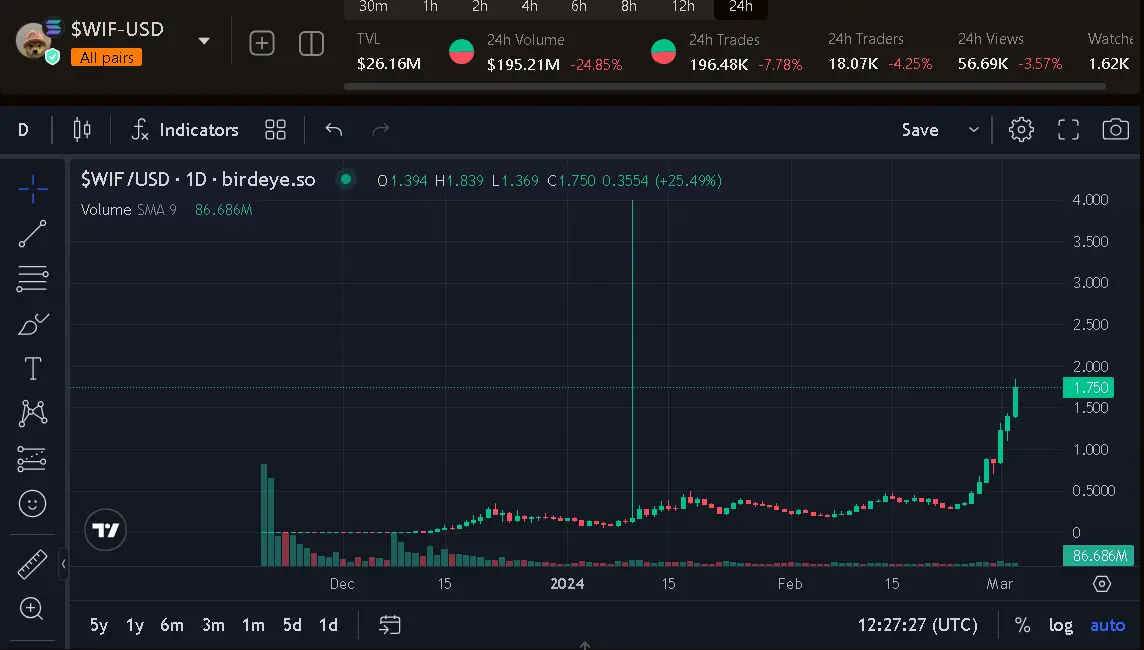Open the Save dropdown chevron
This screenshot has width=1144, height=650.
click(x=973, y=130)
